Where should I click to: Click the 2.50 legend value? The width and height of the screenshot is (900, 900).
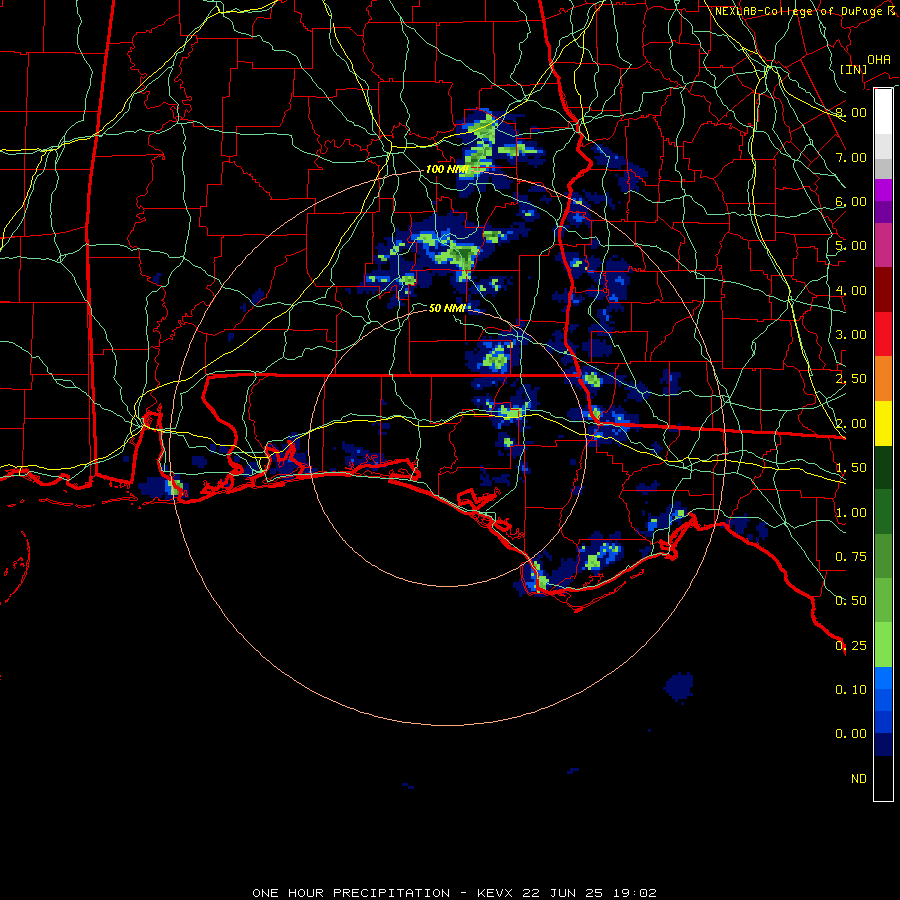850,379
